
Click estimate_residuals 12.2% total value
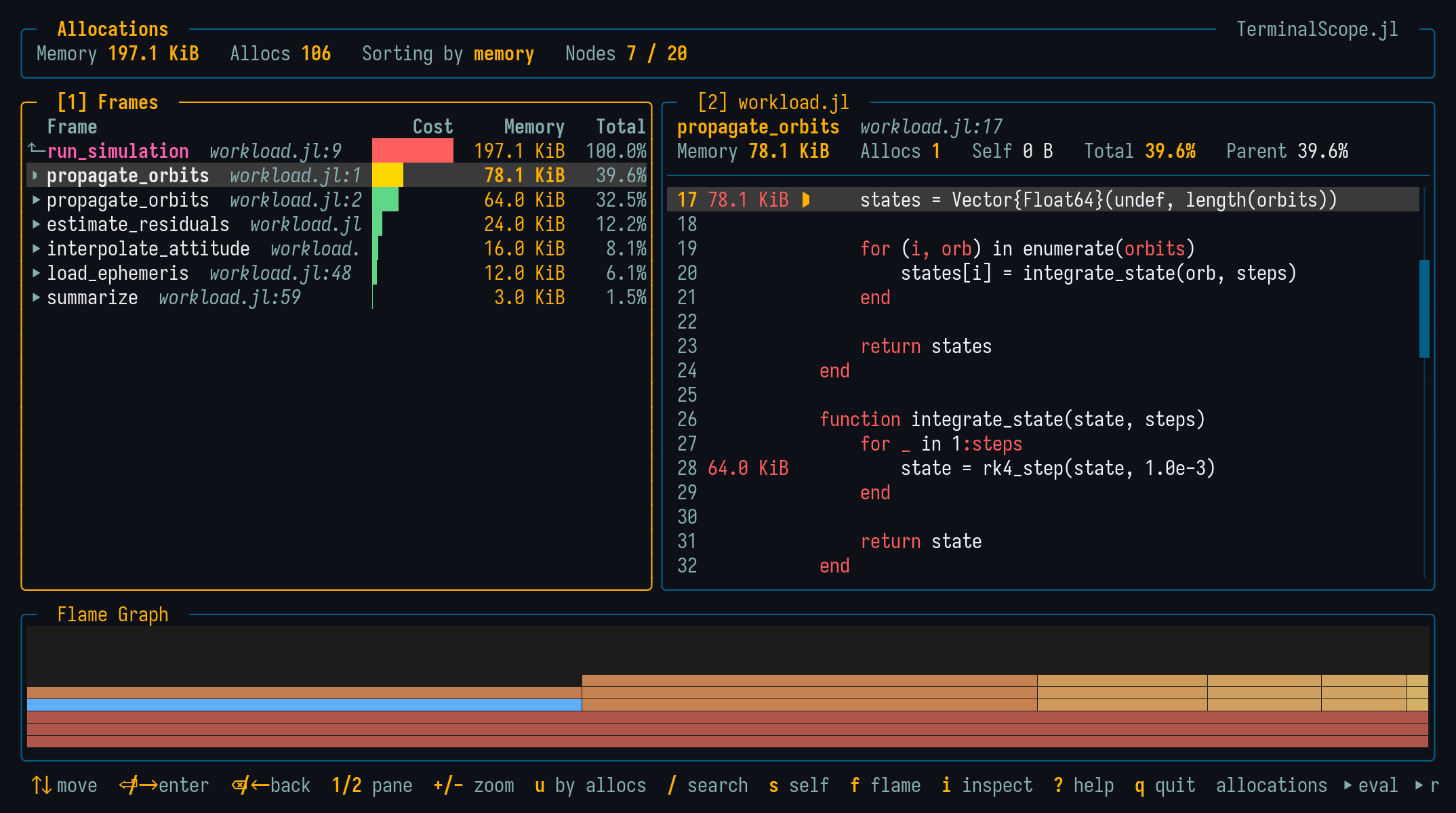pyautogui.click(x=621, y=224)
